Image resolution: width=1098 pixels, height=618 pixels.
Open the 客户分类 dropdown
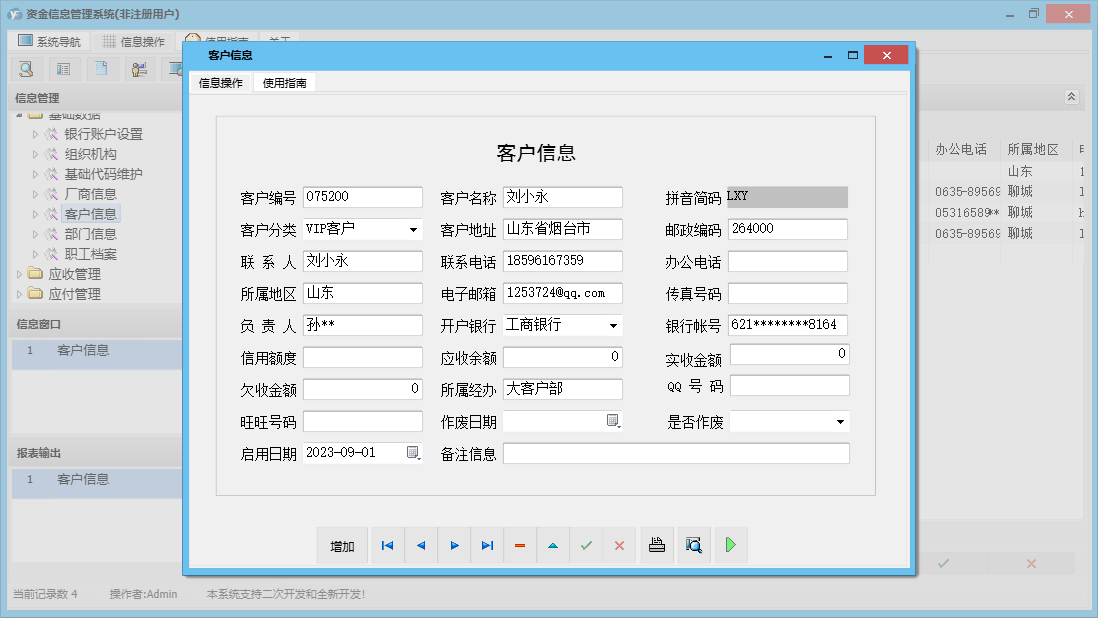[413, 230]
